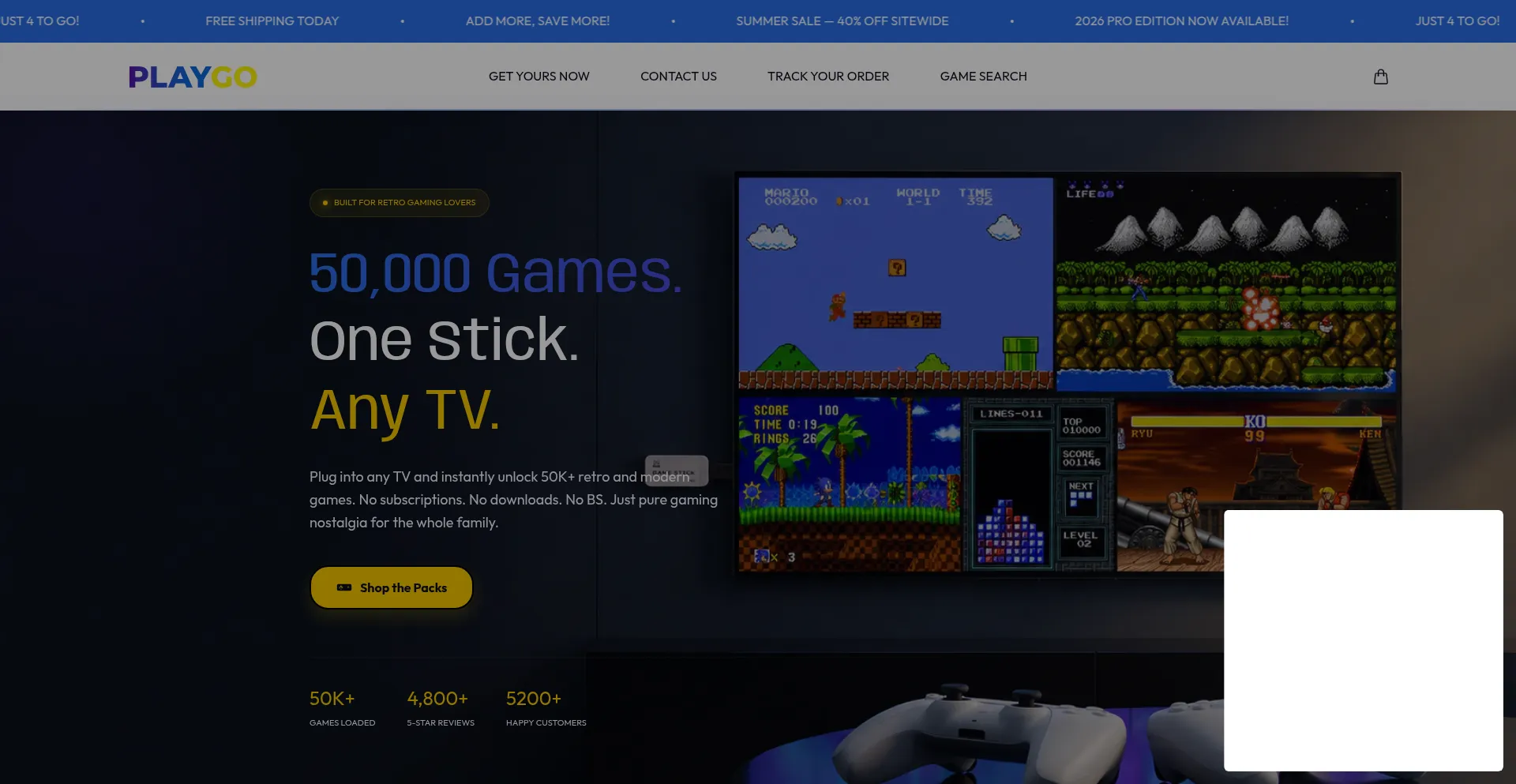Click the FREE SHIPPING TODAY banner text

[272, 21]
